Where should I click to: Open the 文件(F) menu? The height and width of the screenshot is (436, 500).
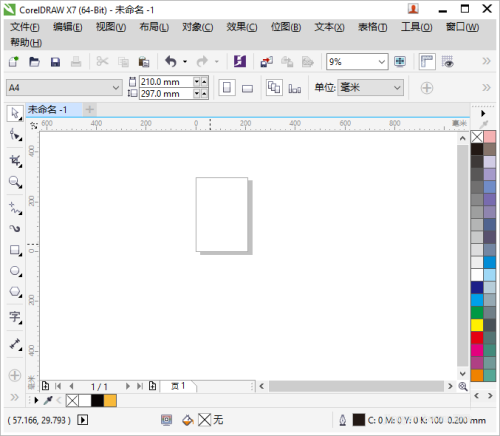click(x=25, y=27)
